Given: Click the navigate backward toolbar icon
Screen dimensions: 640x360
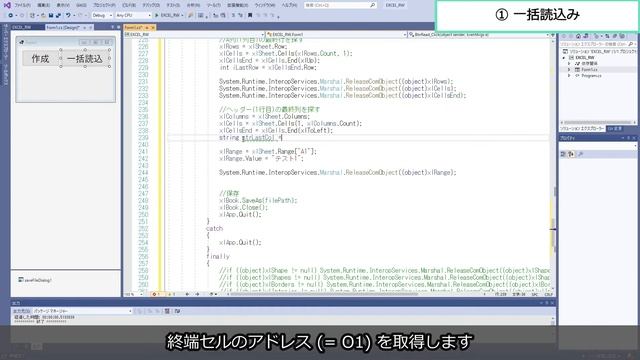Looking at the screenshot, I should [x=11, y=15].
